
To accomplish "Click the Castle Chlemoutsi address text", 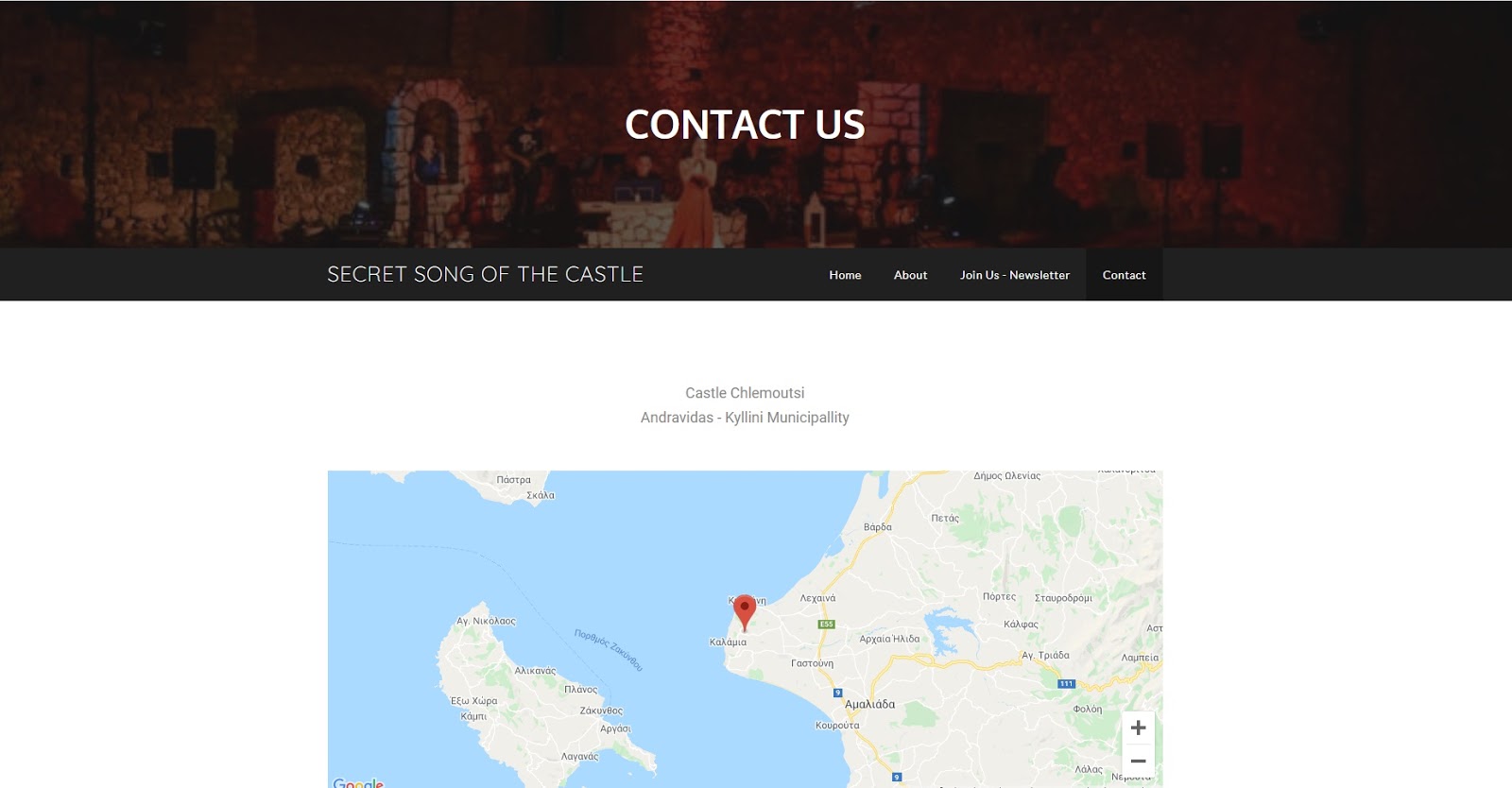I will (745, 393).
